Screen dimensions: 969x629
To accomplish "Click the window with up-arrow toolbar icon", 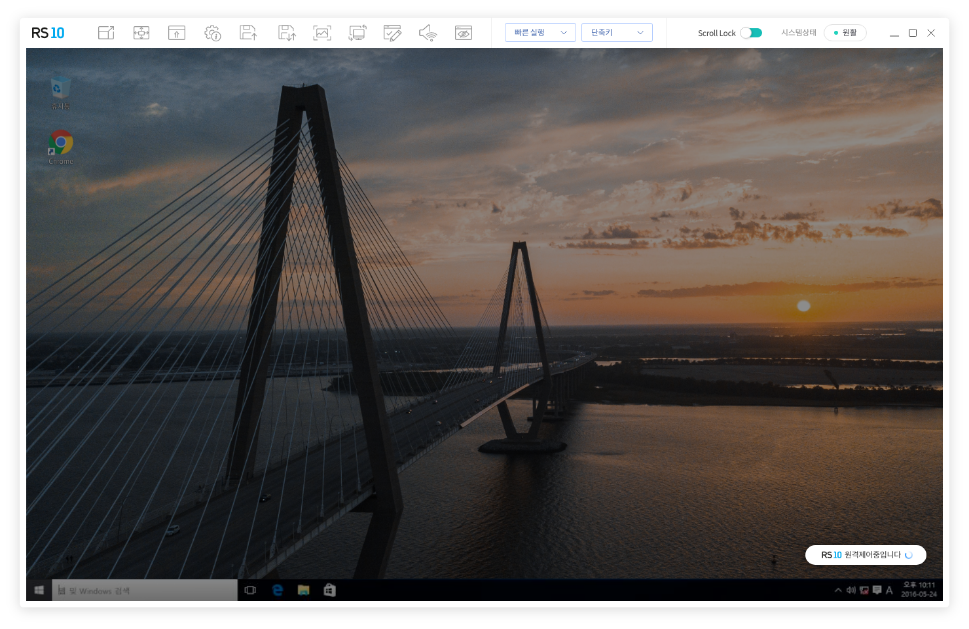I will (x=177, y=33).
